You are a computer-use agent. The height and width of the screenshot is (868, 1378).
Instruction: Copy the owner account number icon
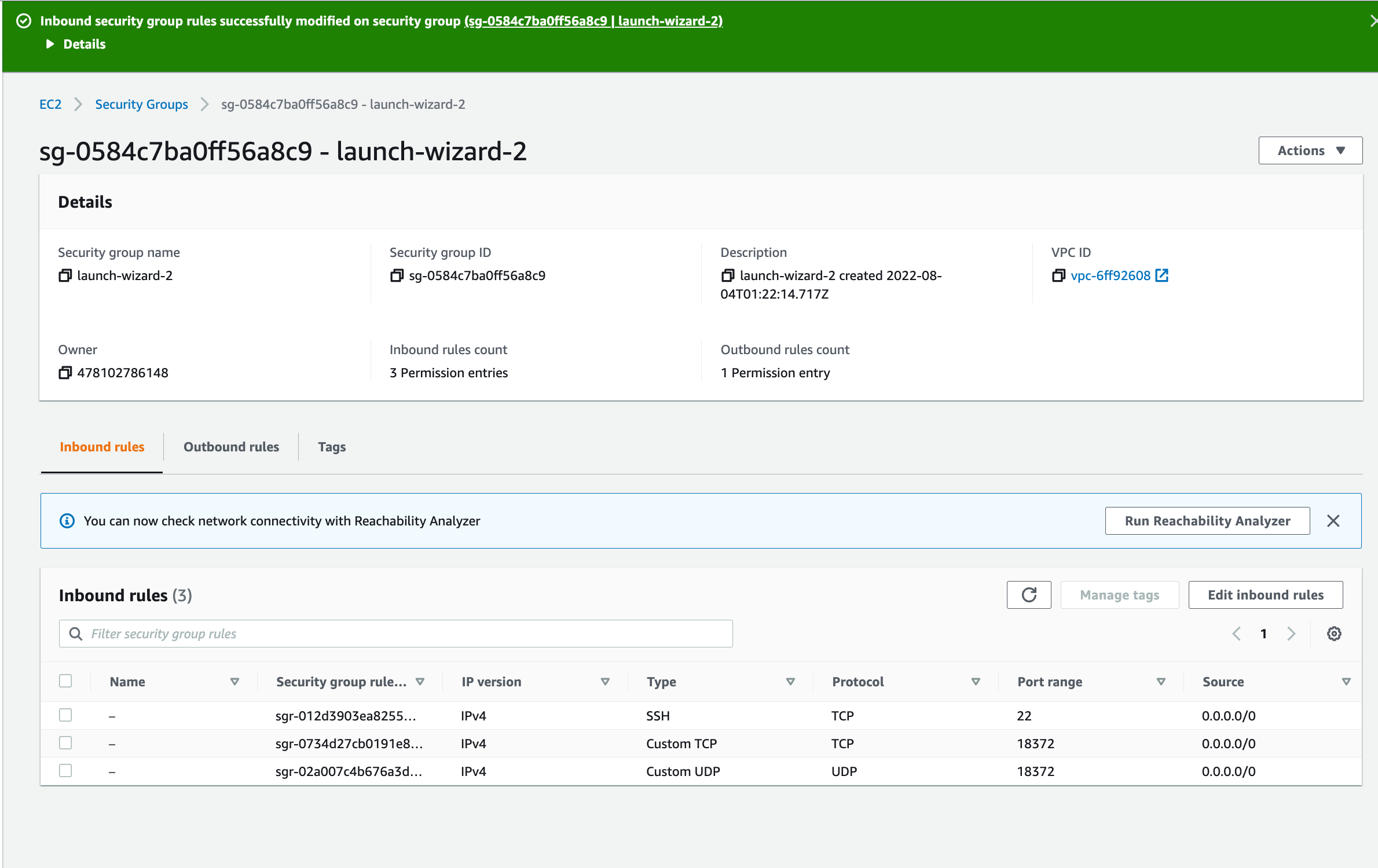pyautogui.click(x=65, y=373)
